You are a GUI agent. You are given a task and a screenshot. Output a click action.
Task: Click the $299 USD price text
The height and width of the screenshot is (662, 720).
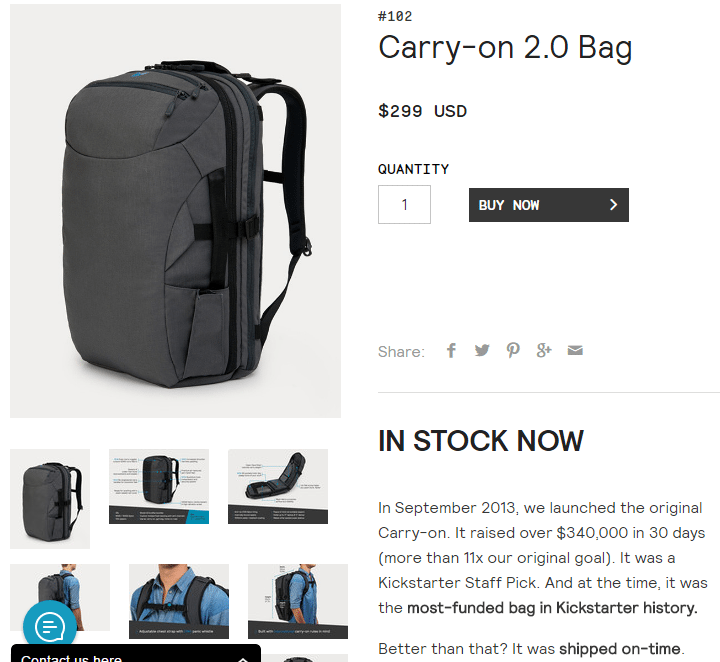coord(422,111)
